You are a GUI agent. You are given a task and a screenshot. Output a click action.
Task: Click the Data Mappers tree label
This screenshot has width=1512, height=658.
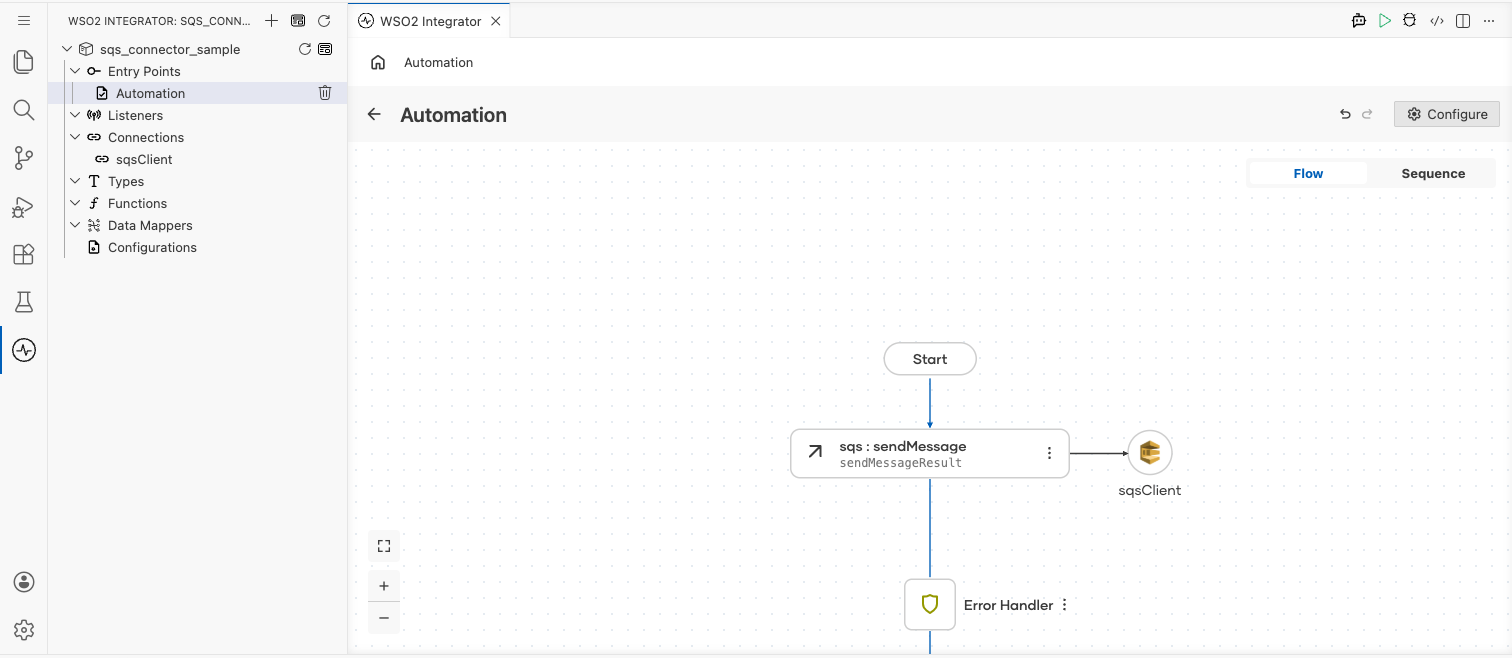pyautogui.click(x=150, y=225)
